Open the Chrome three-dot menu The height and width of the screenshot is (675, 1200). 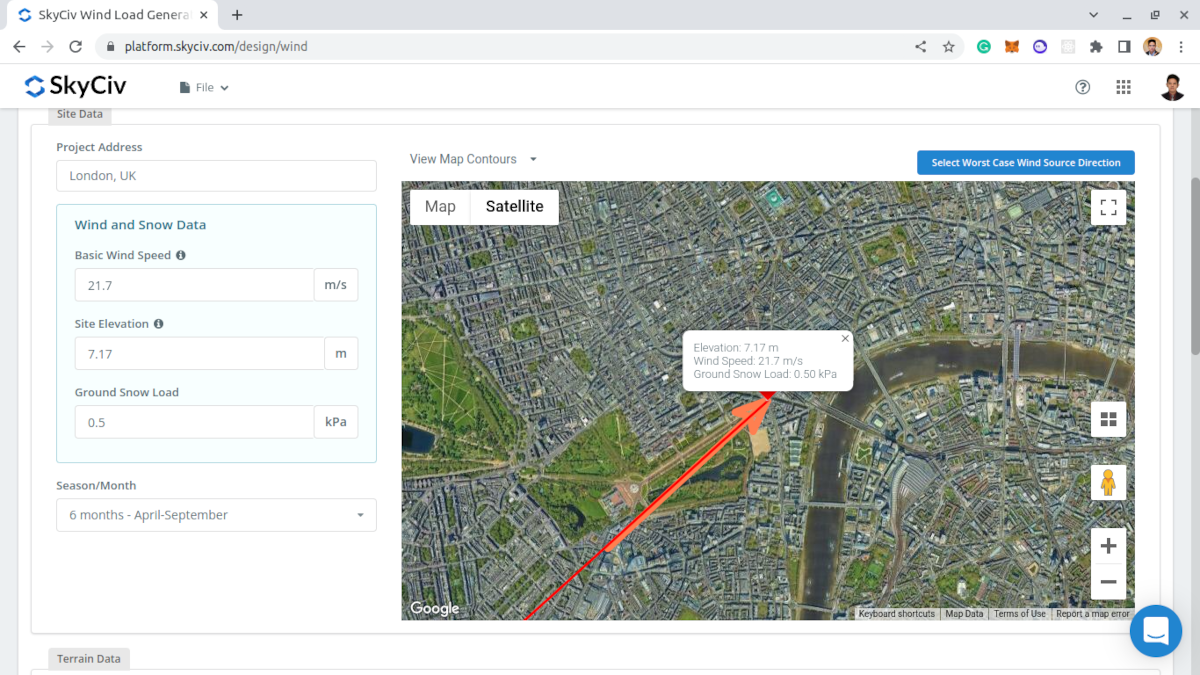1181,46
